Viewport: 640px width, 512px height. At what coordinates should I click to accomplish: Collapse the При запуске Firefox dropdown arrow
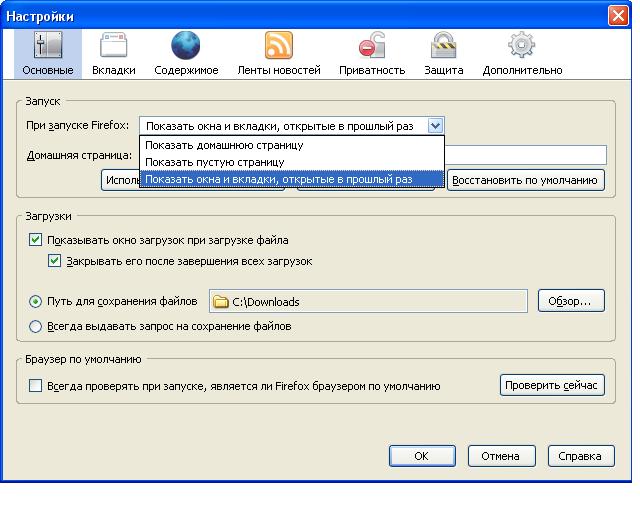click(435, 126)
